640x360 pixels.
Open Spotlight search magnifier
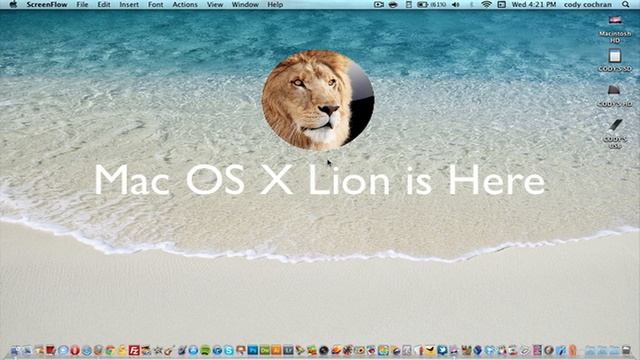click(x=625, y=4)
